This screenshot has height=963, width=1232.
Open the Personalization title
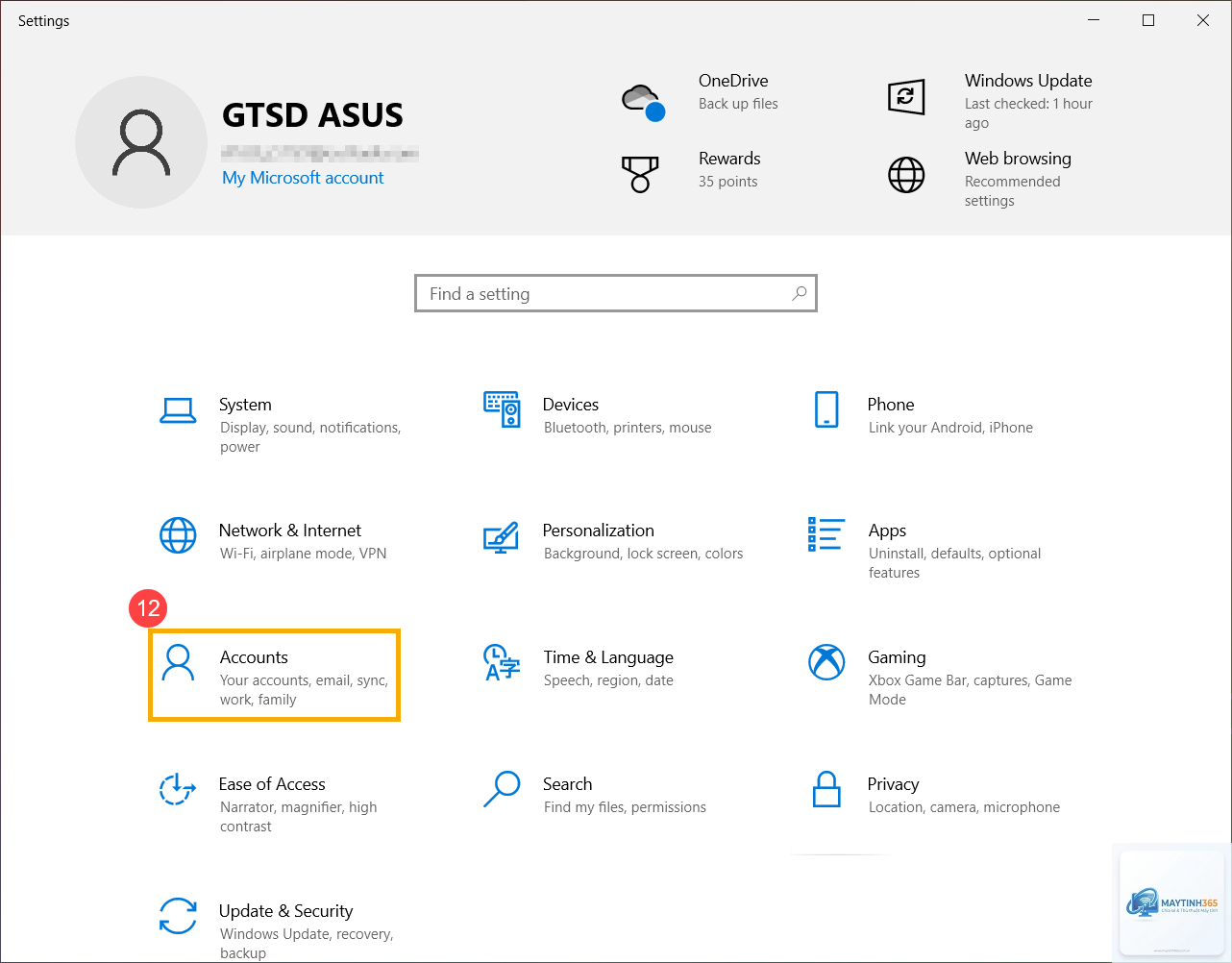599,531
